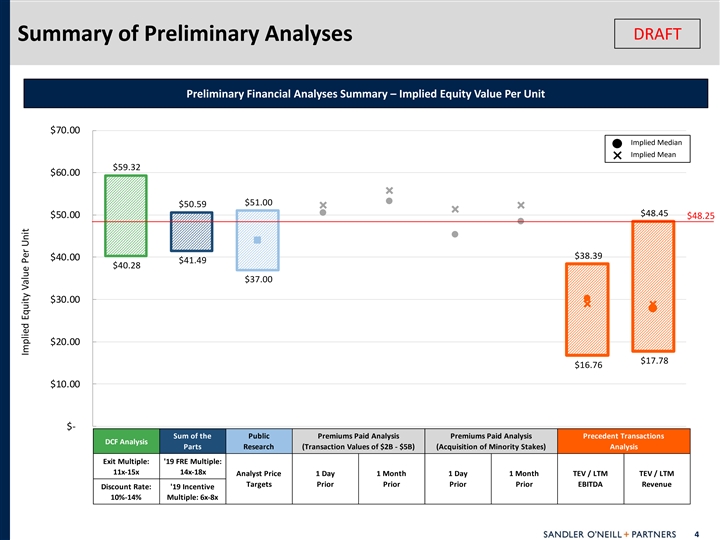Click the orange marker inside the TEV / LTM Revenue bar
The image size is (720, 540).
pyautogui.click(x=652, y=307)
